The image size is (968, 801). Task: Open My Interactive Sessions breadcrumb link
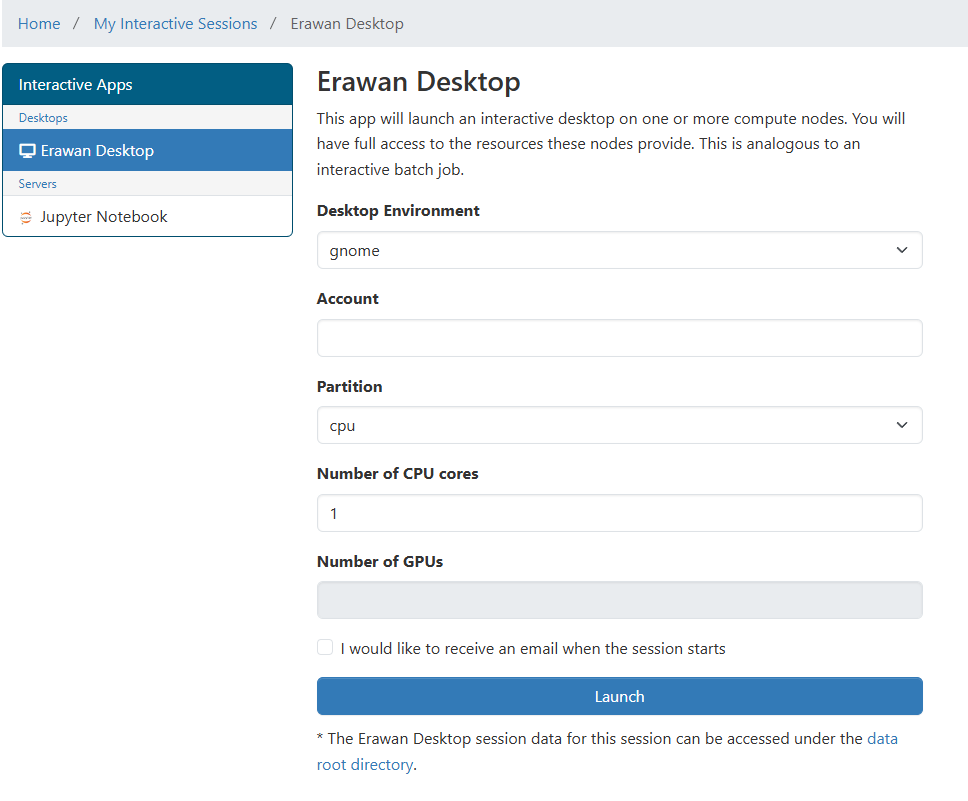pyautogui.click(x=175, y=23)
